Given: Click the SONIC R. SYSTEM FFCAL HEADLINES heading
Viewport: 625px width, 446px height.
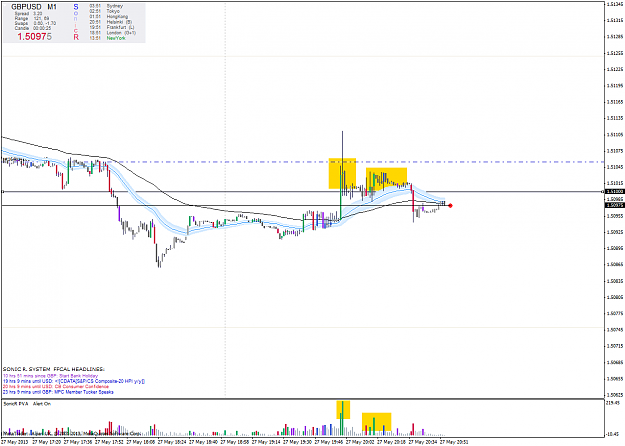Looking at the screenshot, I should click(x=54, y=369).
